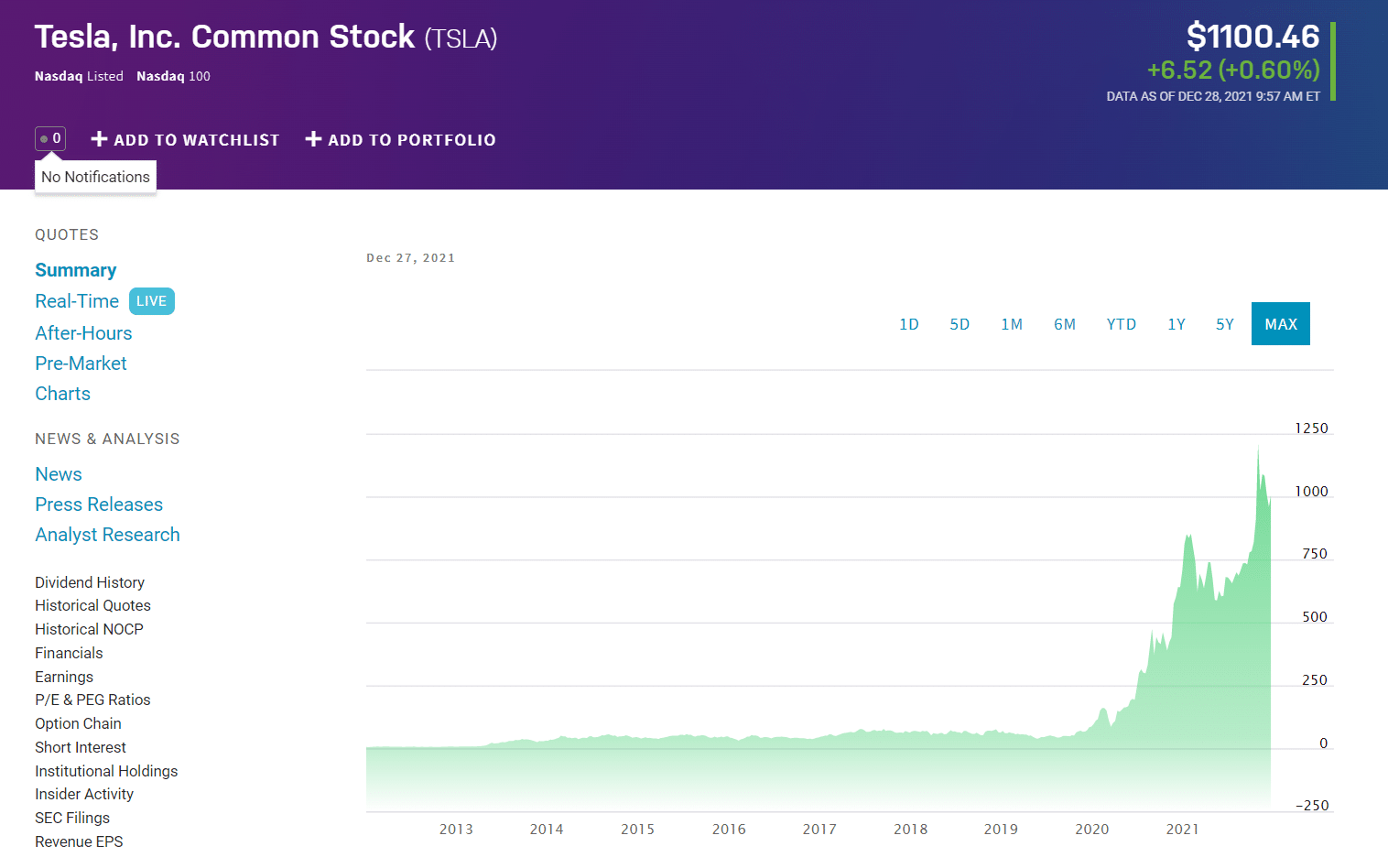Open Real-Time quotes link
Screen dimensions: 1388x868
(x=77, y=301)
